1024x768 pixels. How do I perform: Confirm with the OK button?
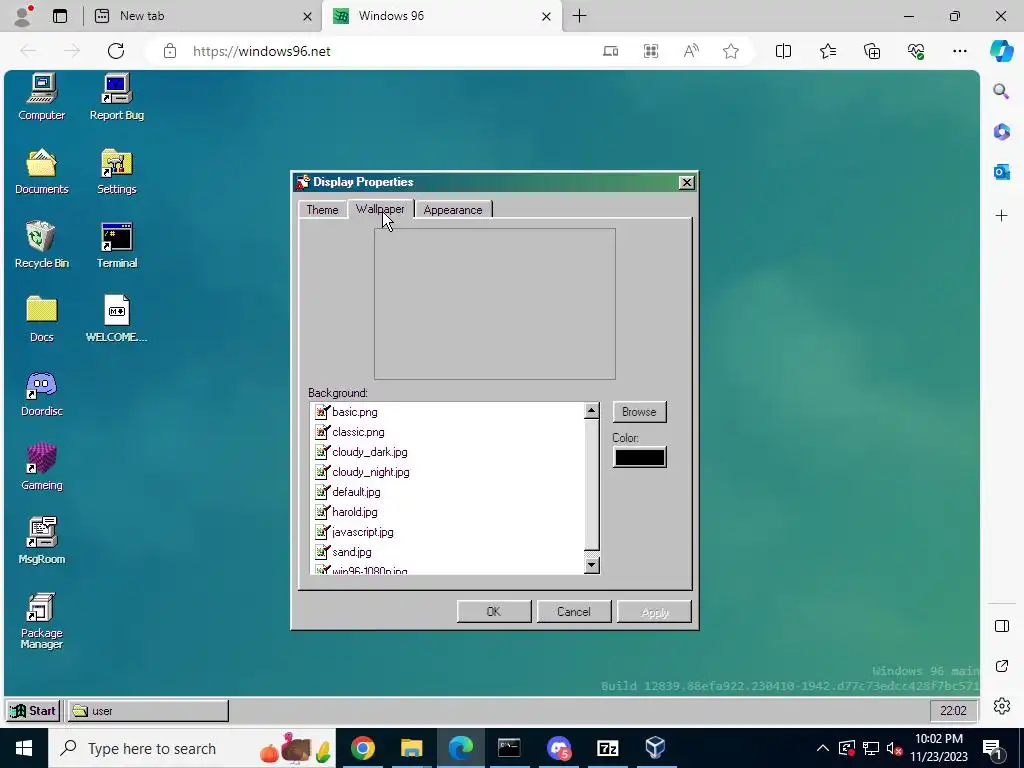click(494, 612)
